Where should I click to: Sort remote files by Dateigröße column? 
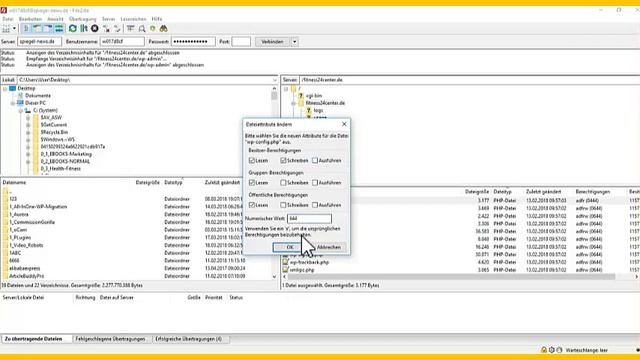477,191
